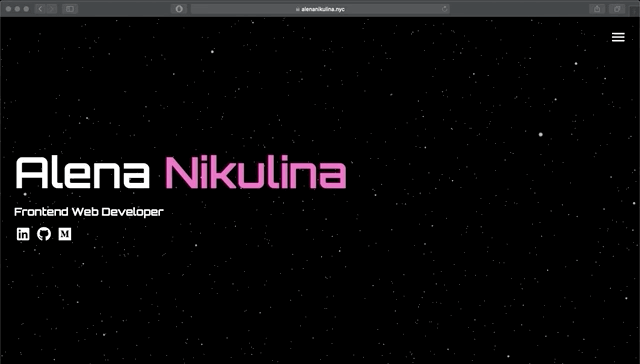
Task: Click the pink 'Nikulina' heading text
Action: click(256, 172)
